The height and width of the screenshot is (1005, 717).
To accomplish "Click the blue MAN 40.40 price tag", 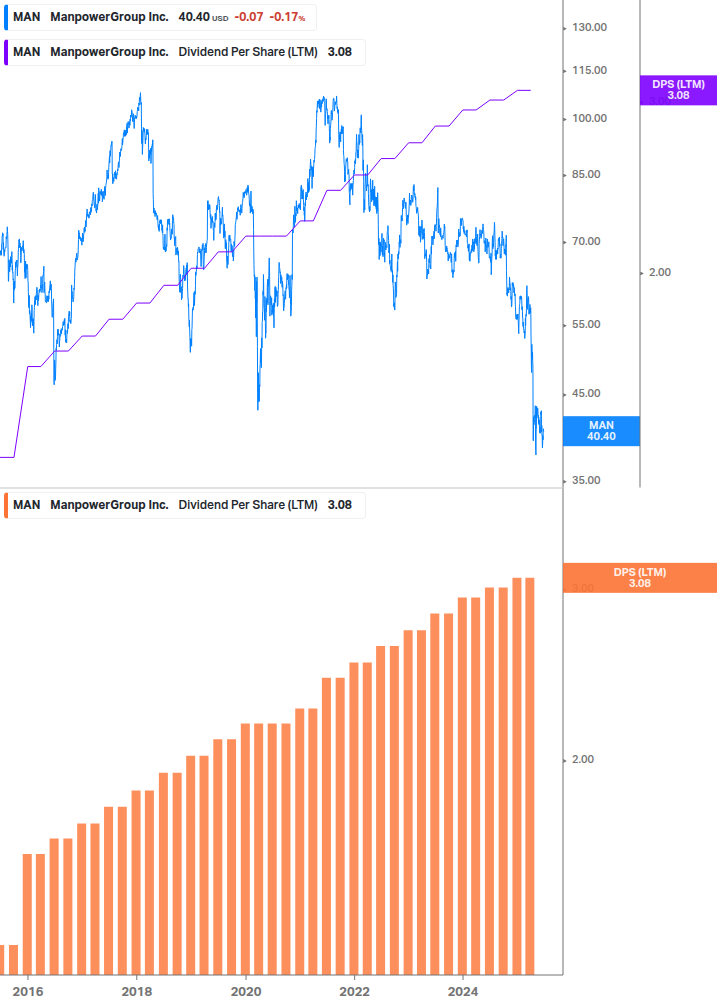I will click(601, 431).
